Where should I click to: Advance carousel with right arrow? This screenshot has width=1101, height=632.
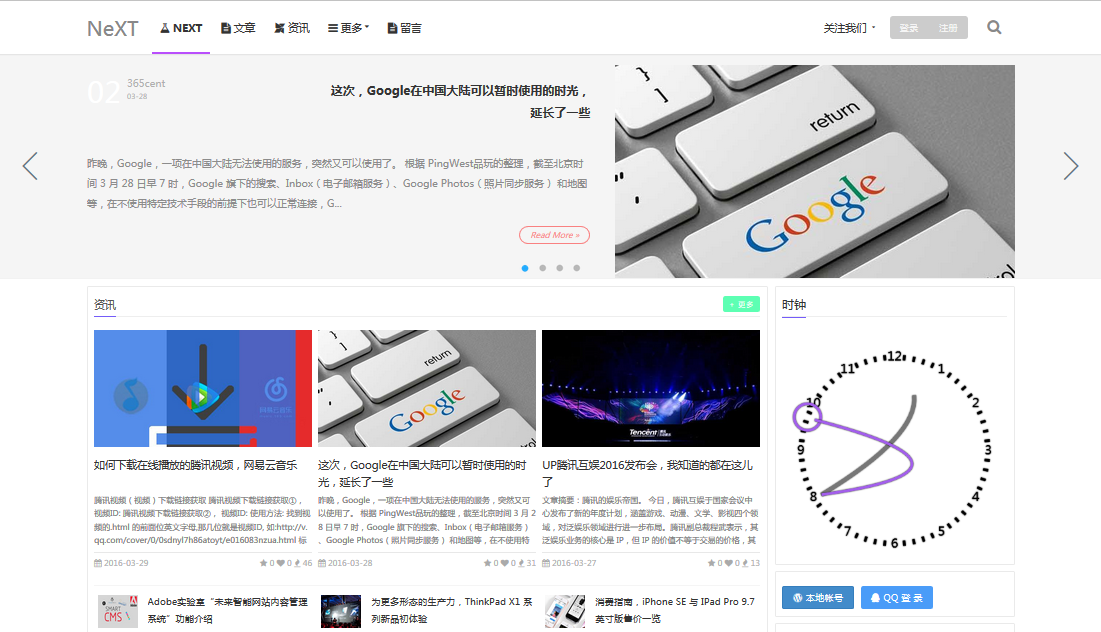tap(1071, 166)
